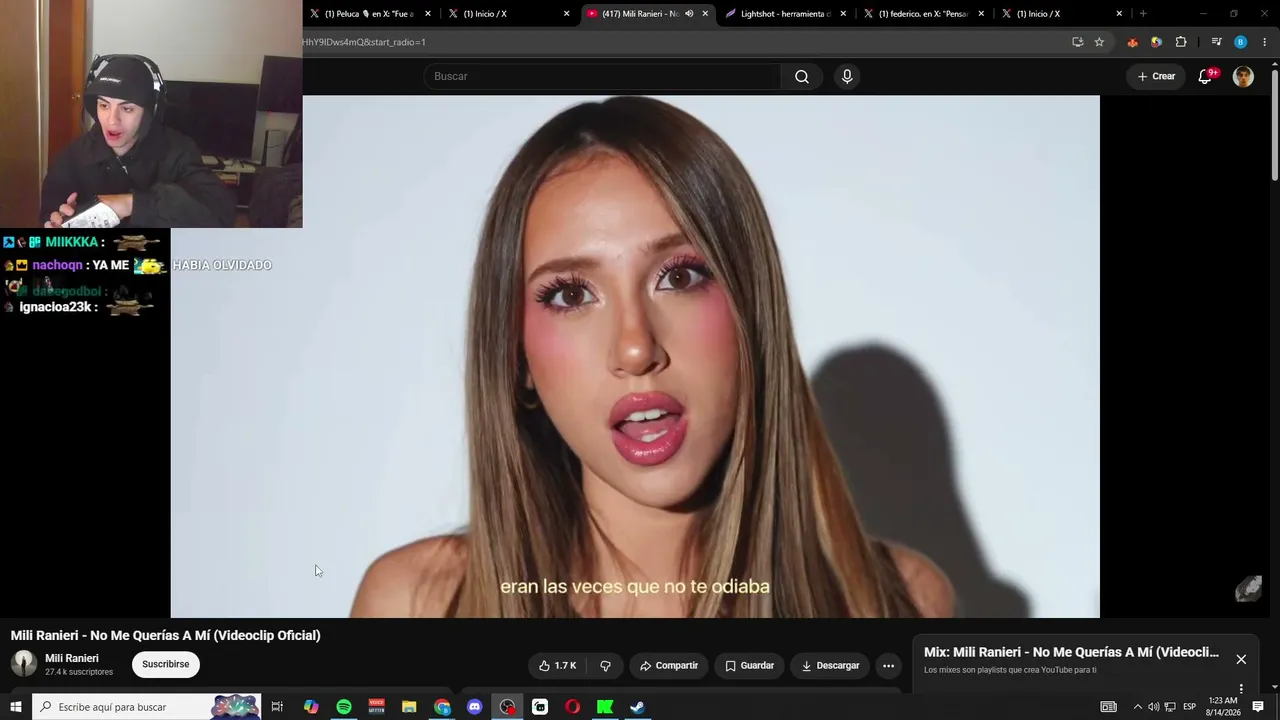The height and width of the screenshot is (720, 1280).
Task: Open Opera browser from the taskbar
Action: (x=572, y=707)
